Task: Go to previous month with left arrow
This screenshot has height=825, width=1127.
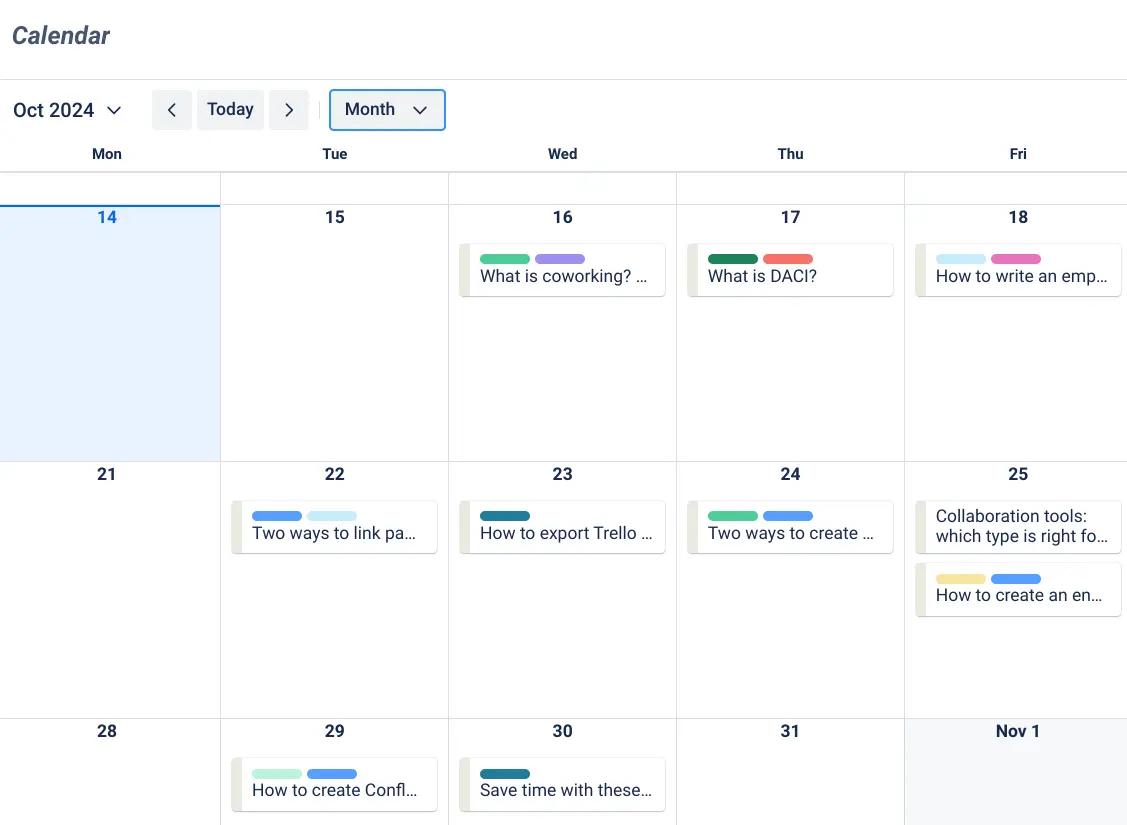Action: coord(172,110)
